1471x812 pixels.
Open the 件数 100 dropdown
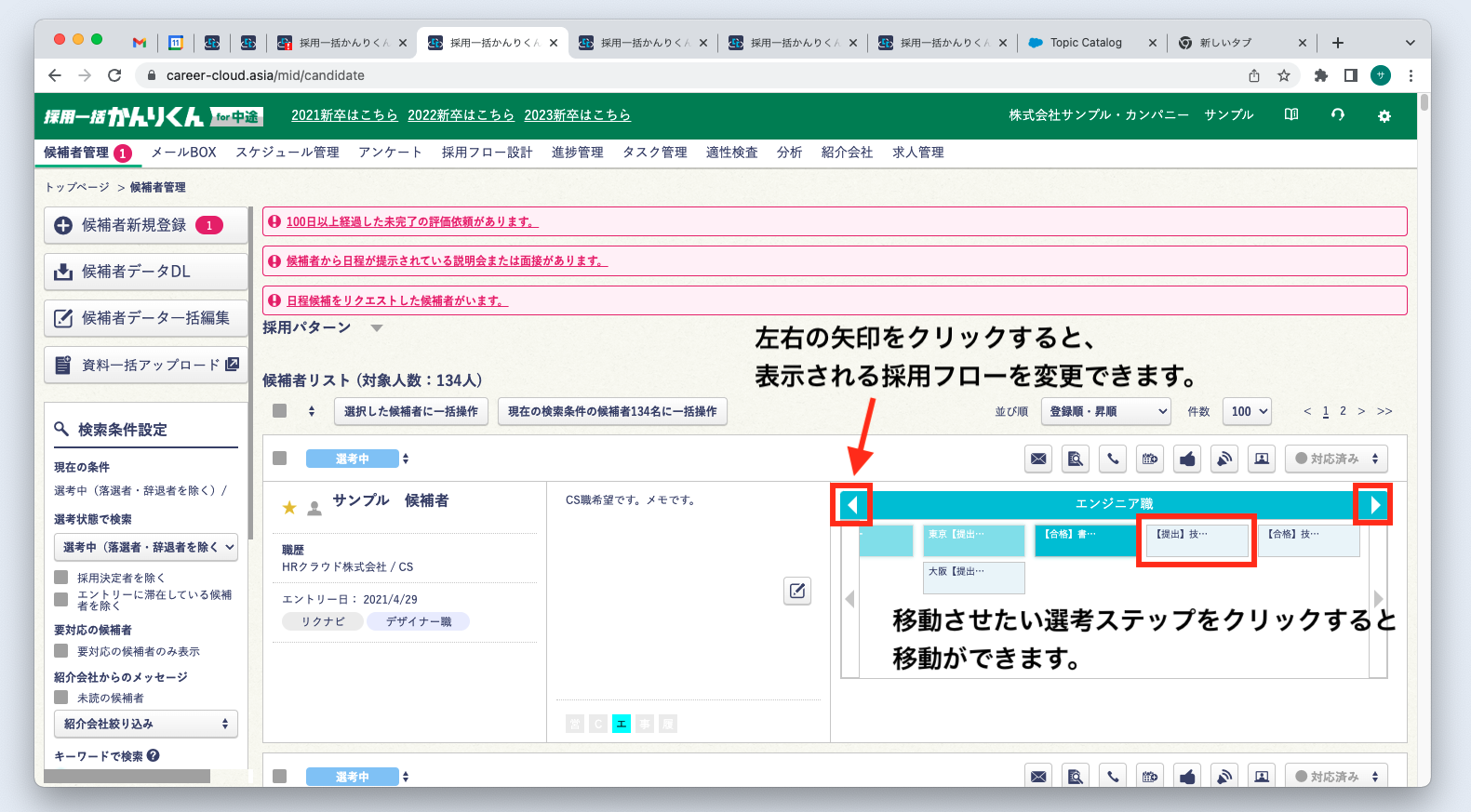click(1247, 411)
